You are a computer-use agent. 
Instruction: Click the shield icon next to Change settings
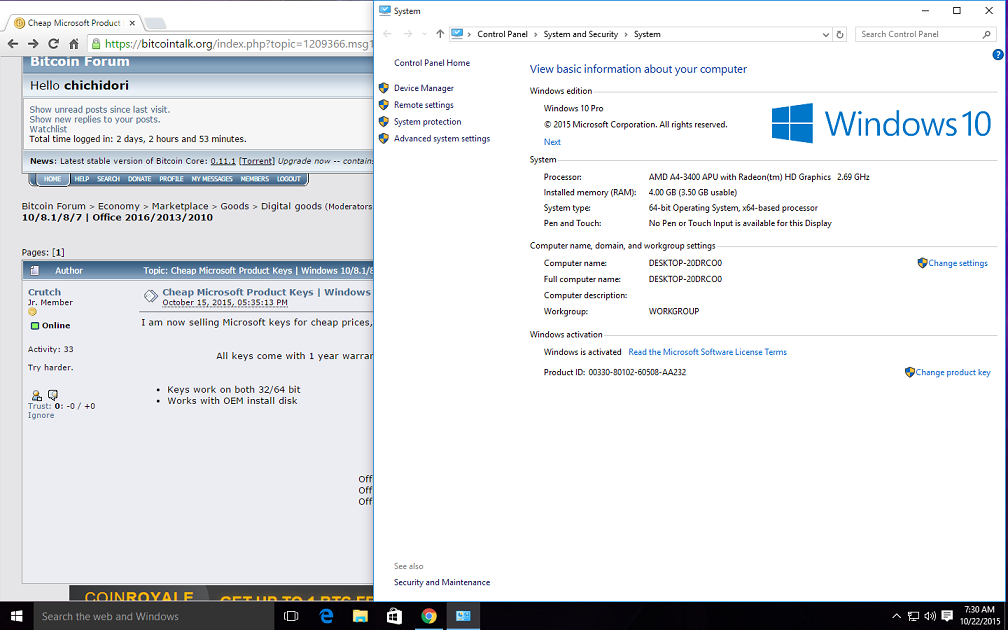922,263
